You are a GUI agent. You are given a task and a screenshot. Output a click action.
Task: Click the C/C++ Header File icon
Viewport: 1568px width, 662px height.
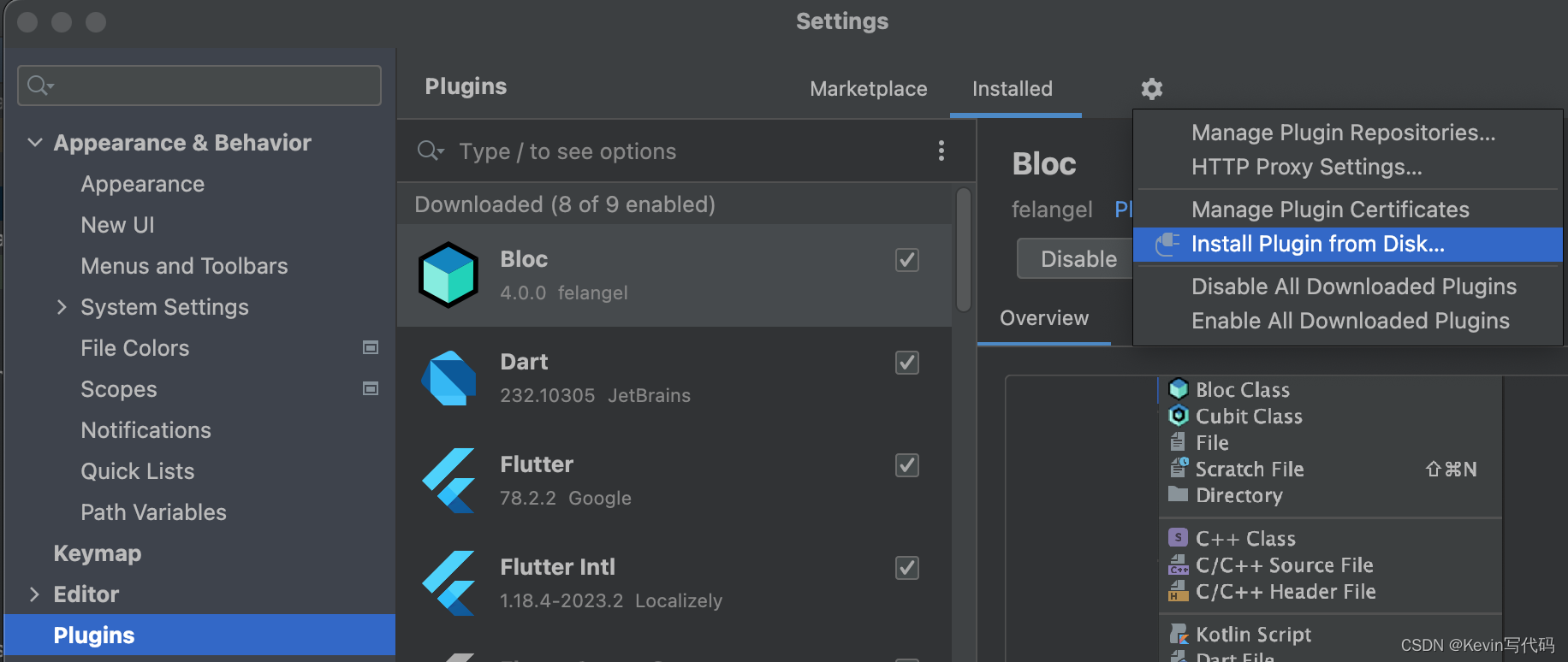tap(1179, 591)
